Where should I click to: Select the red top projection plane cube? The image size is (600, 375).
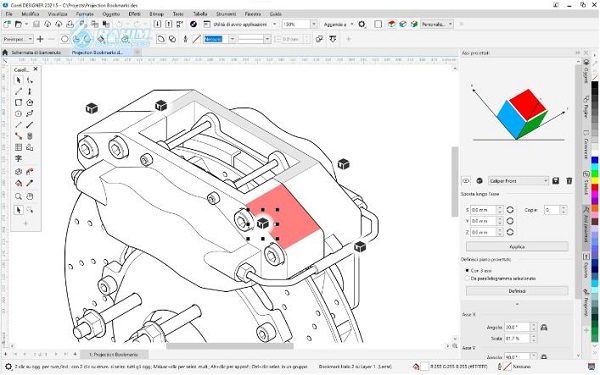click(x=391, y=24)
